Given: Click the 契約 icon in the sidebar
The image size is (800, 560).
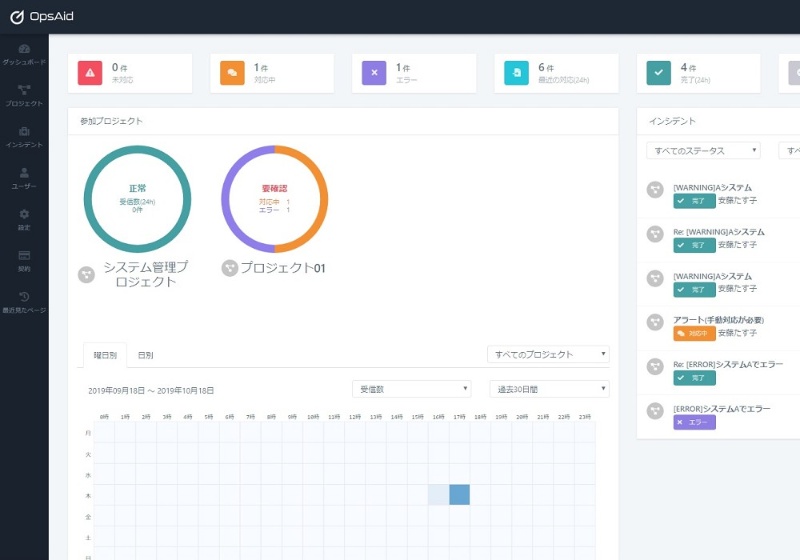Looking at the screenshot, I should click(24, 260).
